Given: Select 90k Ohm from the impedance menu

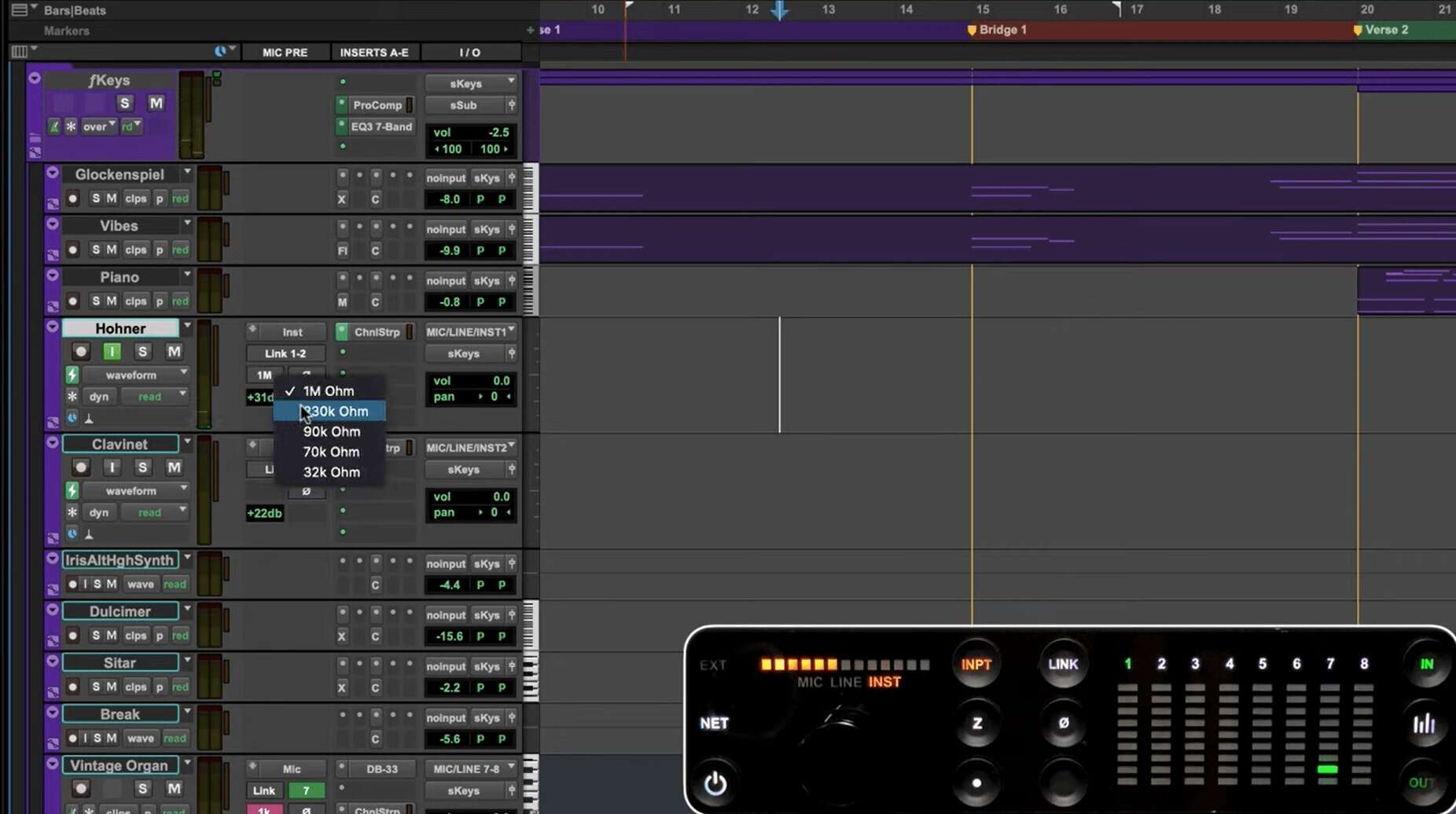Looking at the screenshot, I should 331,431.
